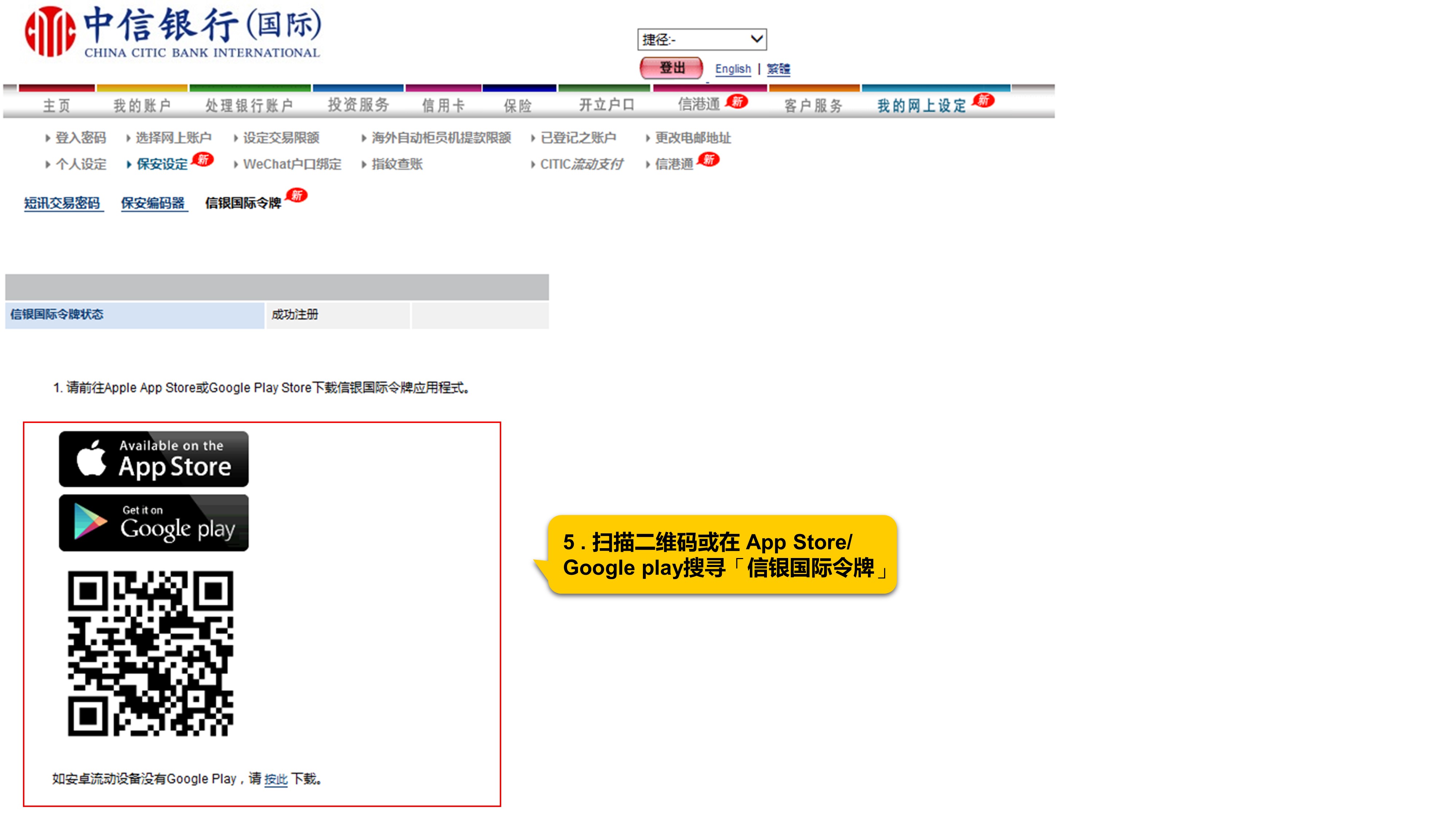Switch language to 繁體
This screenshot has width=1456, height=819.
click(x=778, y=69)
